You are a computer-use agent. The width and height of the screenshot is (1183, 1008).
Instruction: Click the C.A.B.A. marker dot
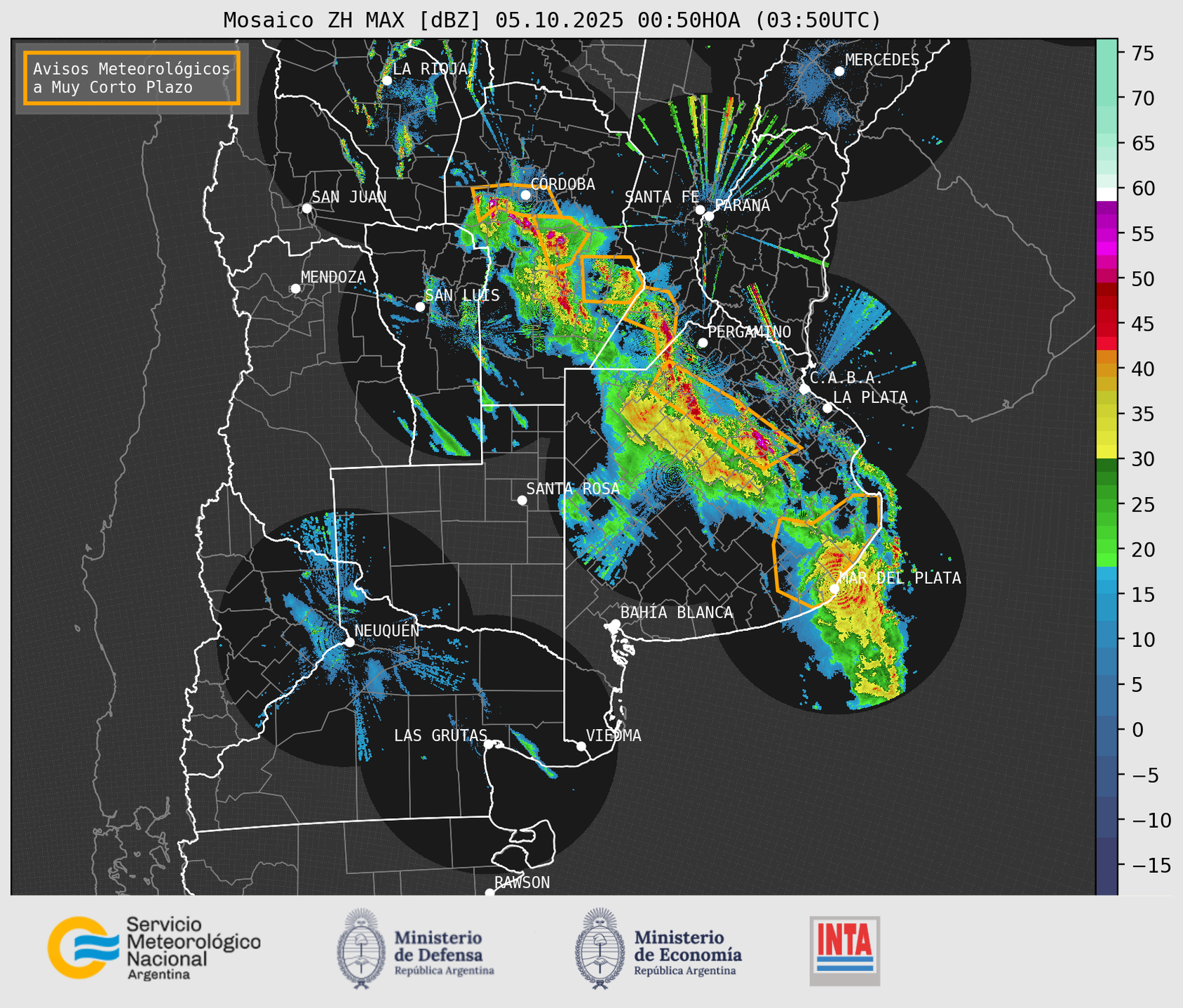pyautogui.click(x=804, y=388)
